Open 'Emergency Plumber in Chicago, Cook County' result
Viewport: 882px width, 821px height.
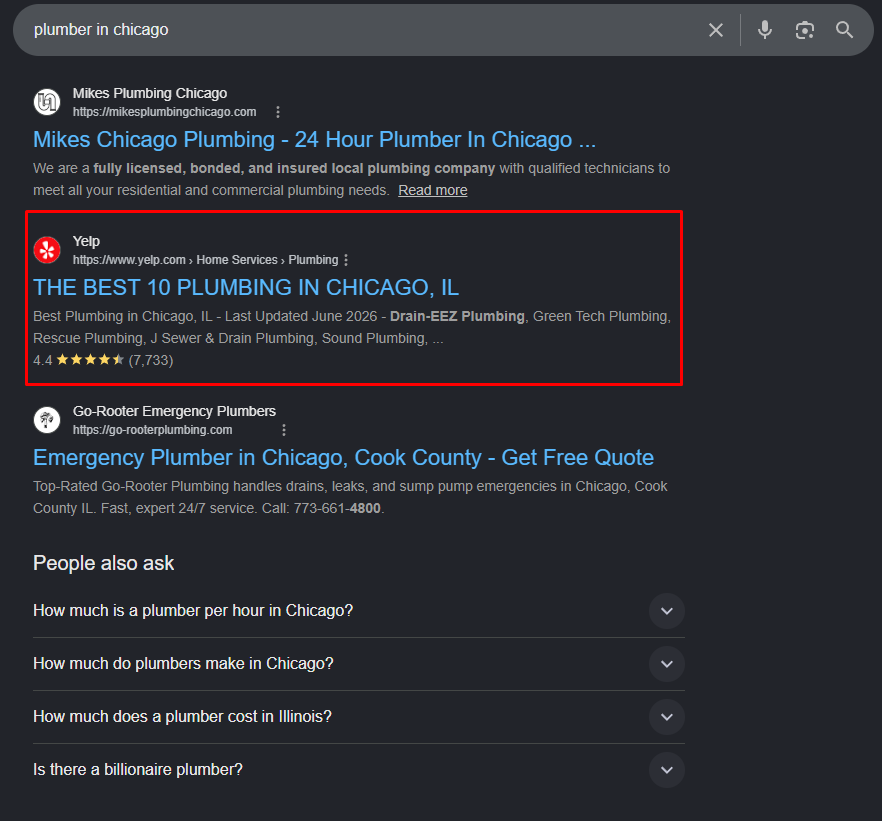tap(343, 458)
